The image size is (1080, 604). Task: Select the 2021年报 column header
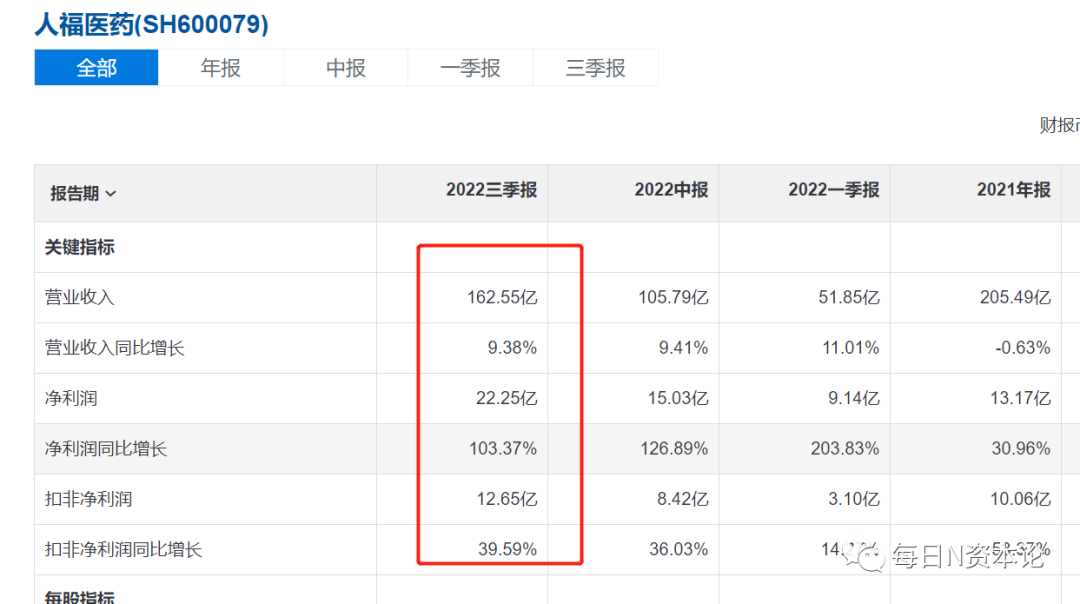1013,189
